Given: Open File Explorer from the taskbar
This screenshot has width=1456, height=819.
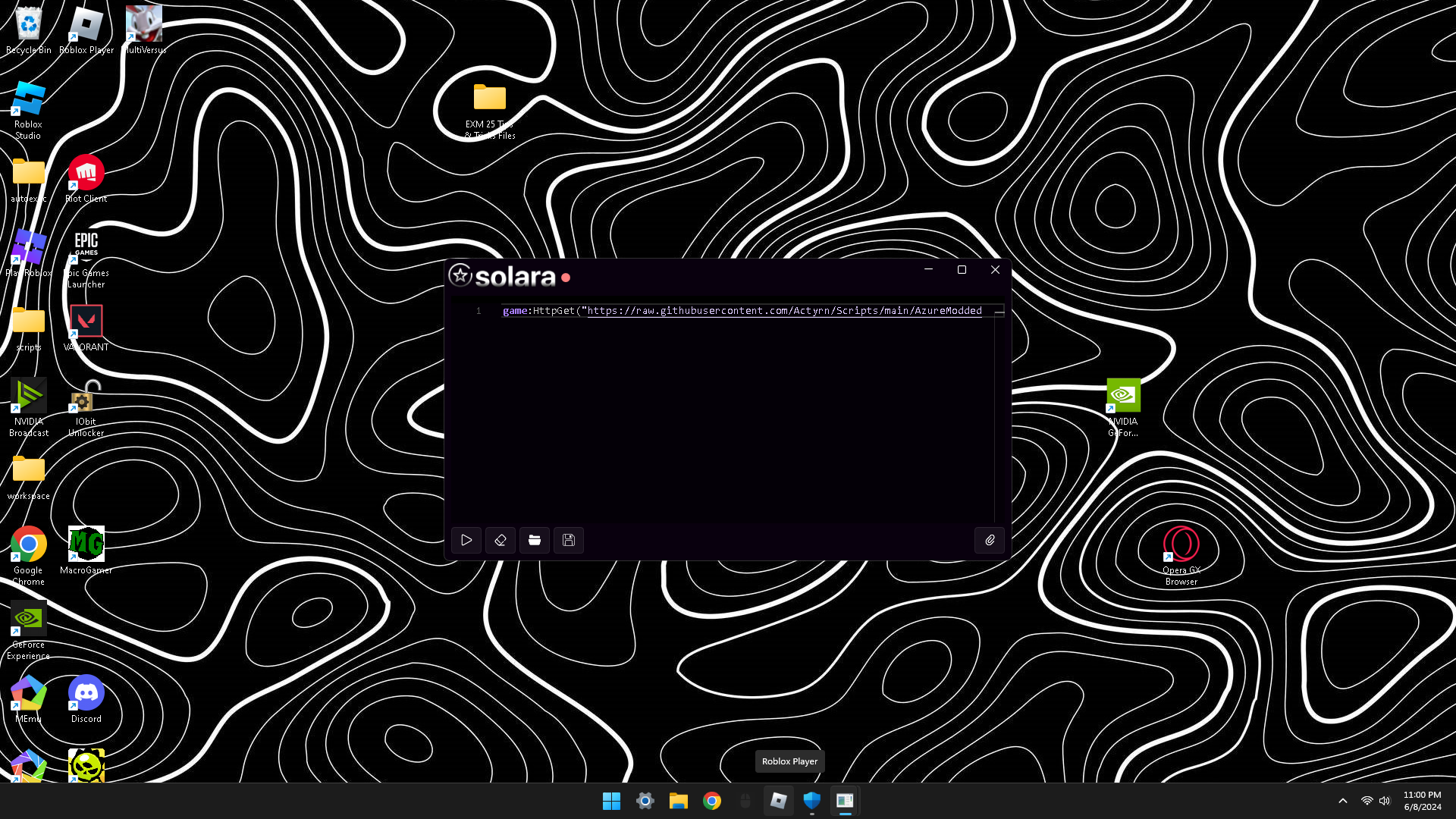Looking at the screenshot, I should [678, 801].
